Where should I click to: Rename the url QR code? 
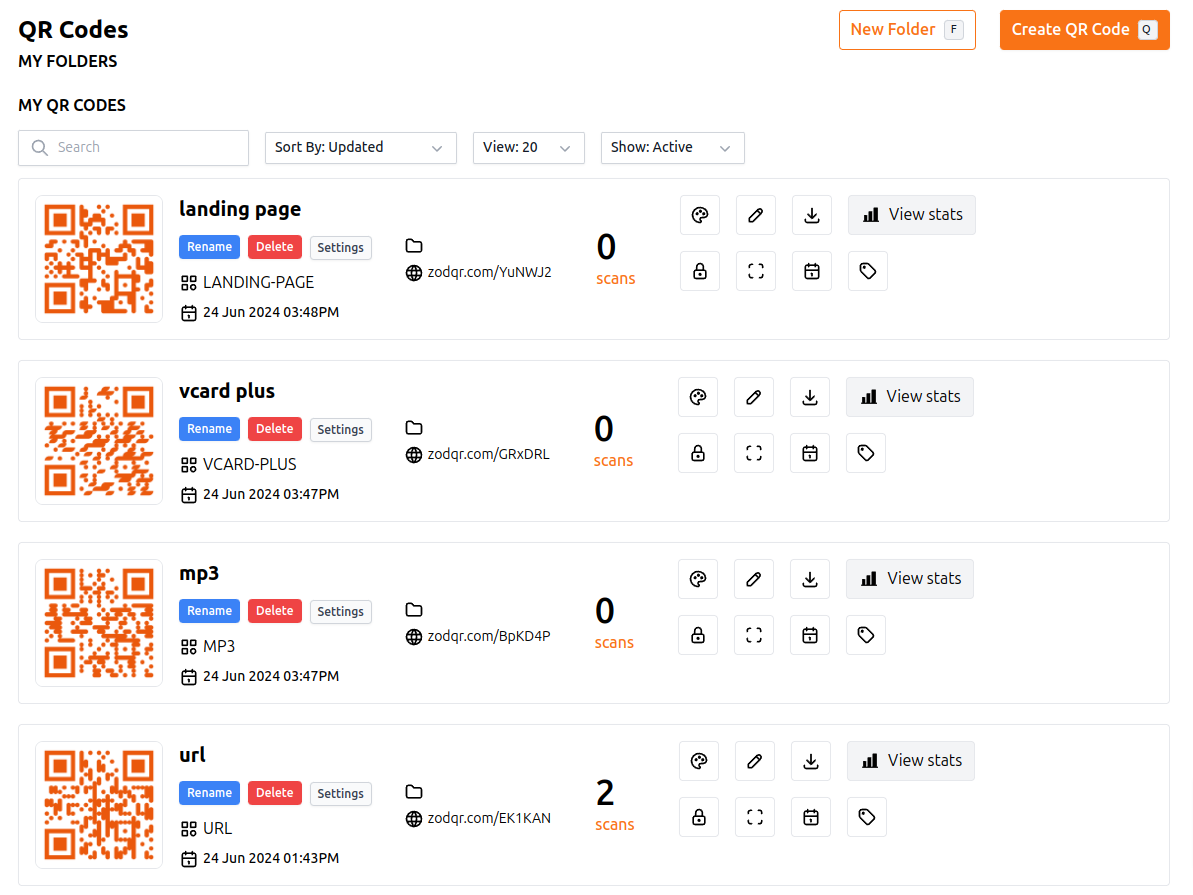209,792
